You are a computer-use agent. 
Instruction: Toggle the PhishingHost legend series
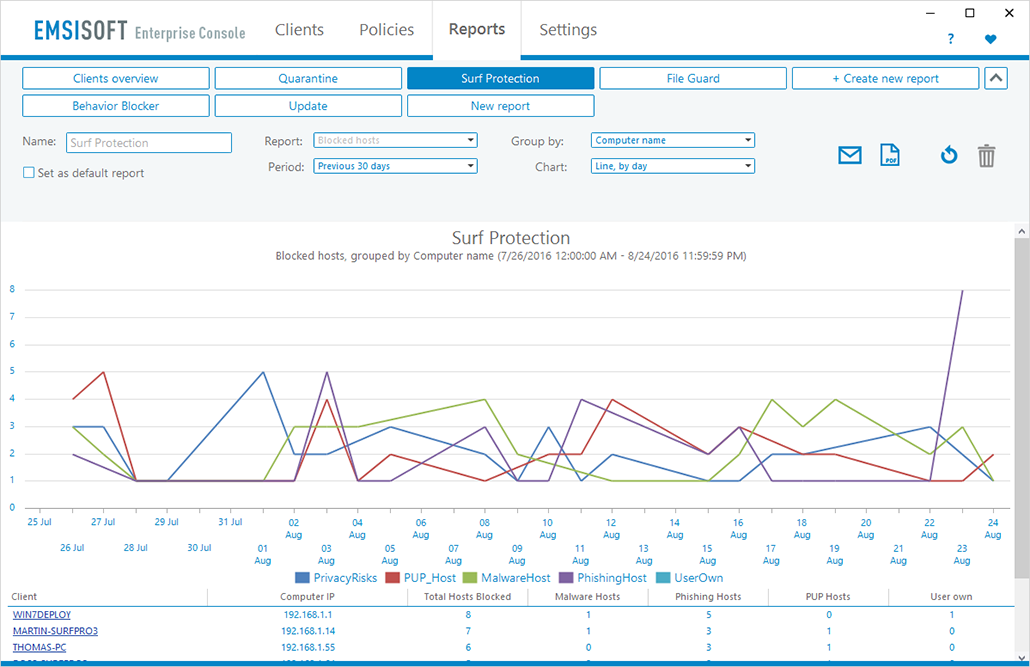click(603, 578)
